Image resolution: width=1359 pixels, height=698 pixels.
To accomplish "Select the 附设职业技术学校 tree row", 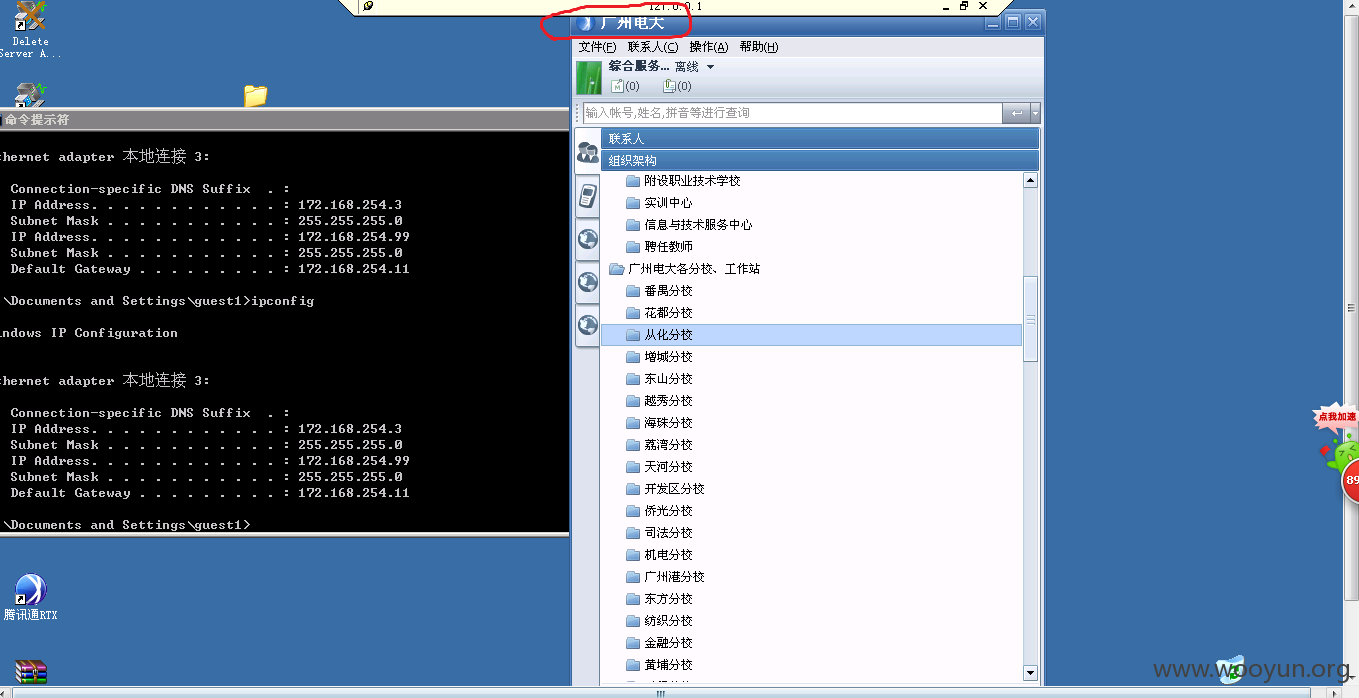I will coord(811,181).
